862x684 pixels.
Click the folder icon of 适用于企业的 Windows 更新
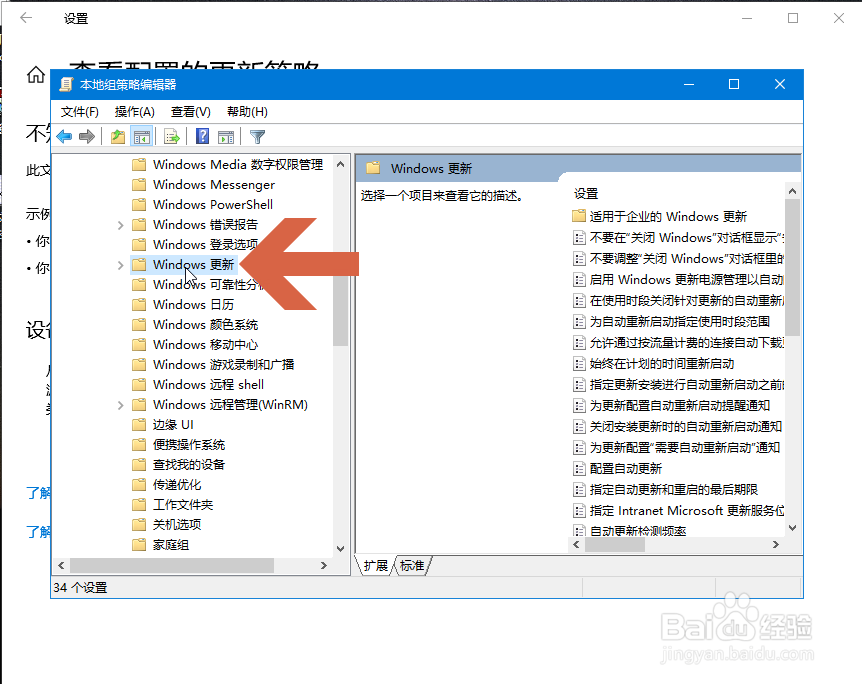[x=579, y=216]
